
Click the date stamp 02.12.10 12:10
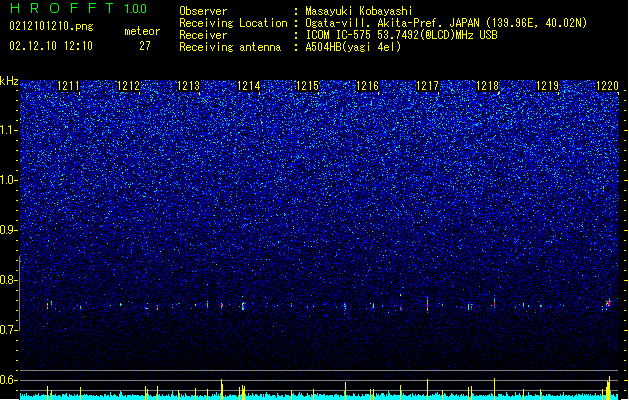point(51,46)
